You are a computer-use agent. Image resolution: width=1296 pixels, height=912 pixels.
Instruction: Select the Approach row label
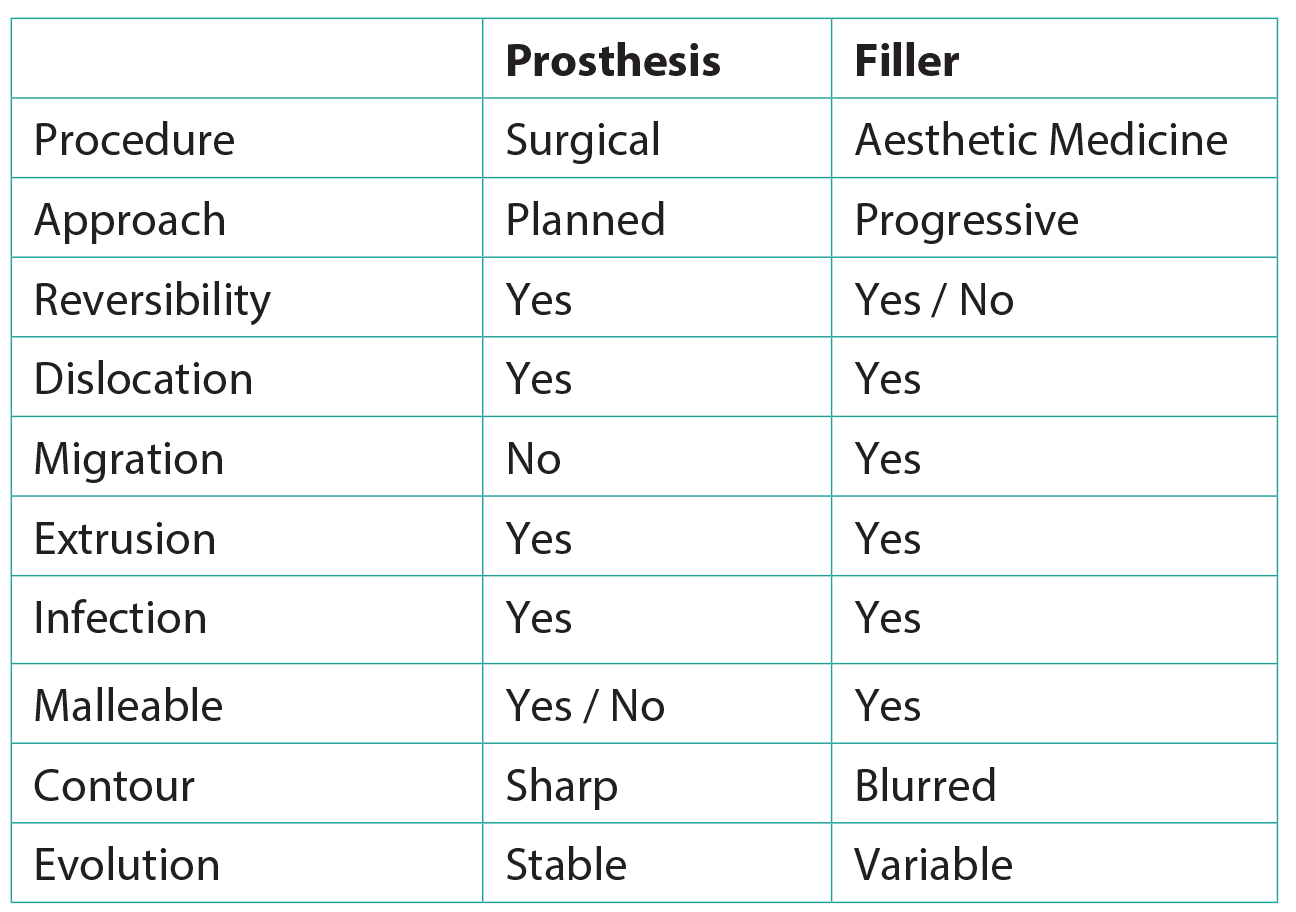(x=130, y=220)
